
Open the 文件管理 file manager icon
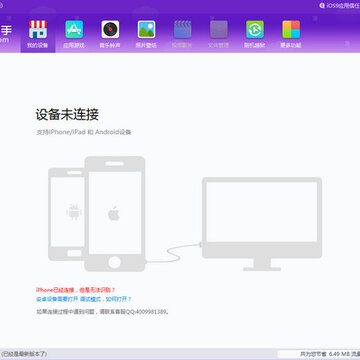tap(219, 29)
